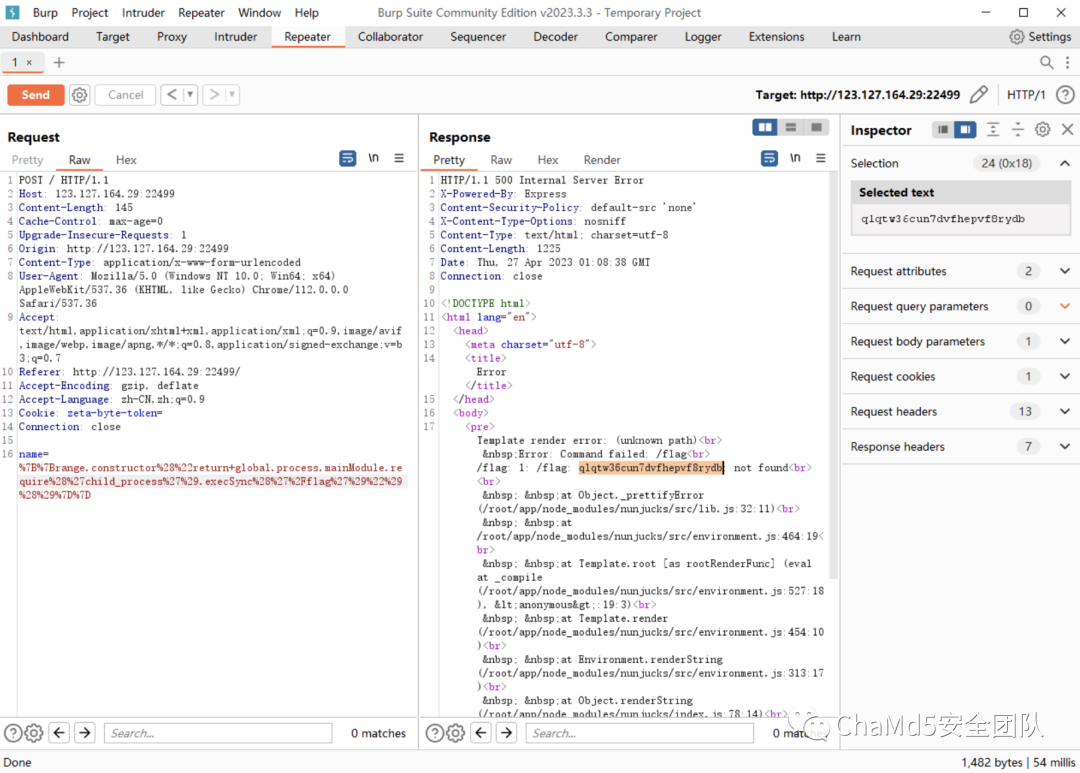Switch Request view to Hex
This screenshot has width=1080, height=773.
tap(126, 160)
